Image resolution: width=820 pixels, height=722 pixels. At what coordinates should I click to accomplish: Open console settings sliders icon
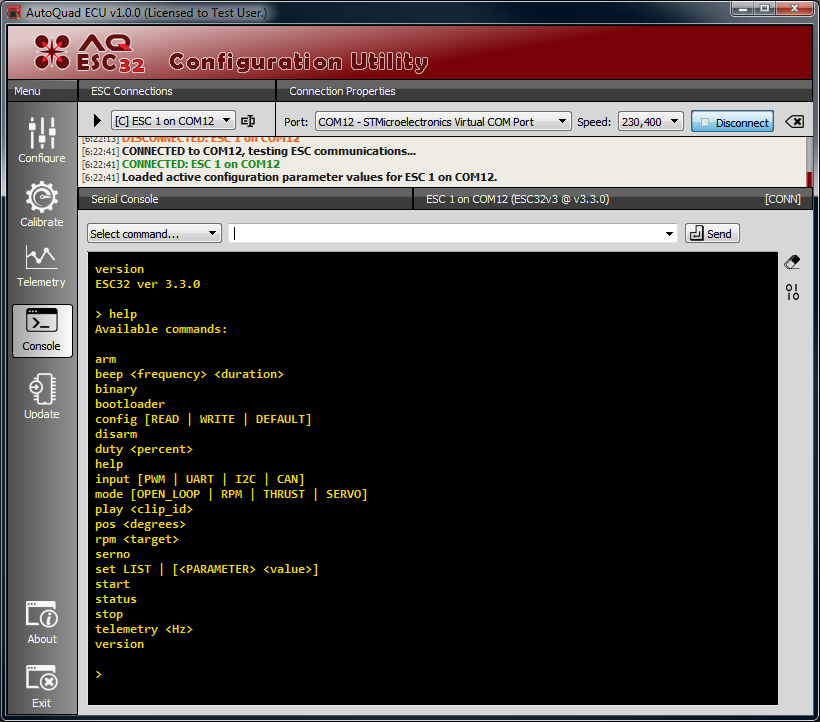792,292
